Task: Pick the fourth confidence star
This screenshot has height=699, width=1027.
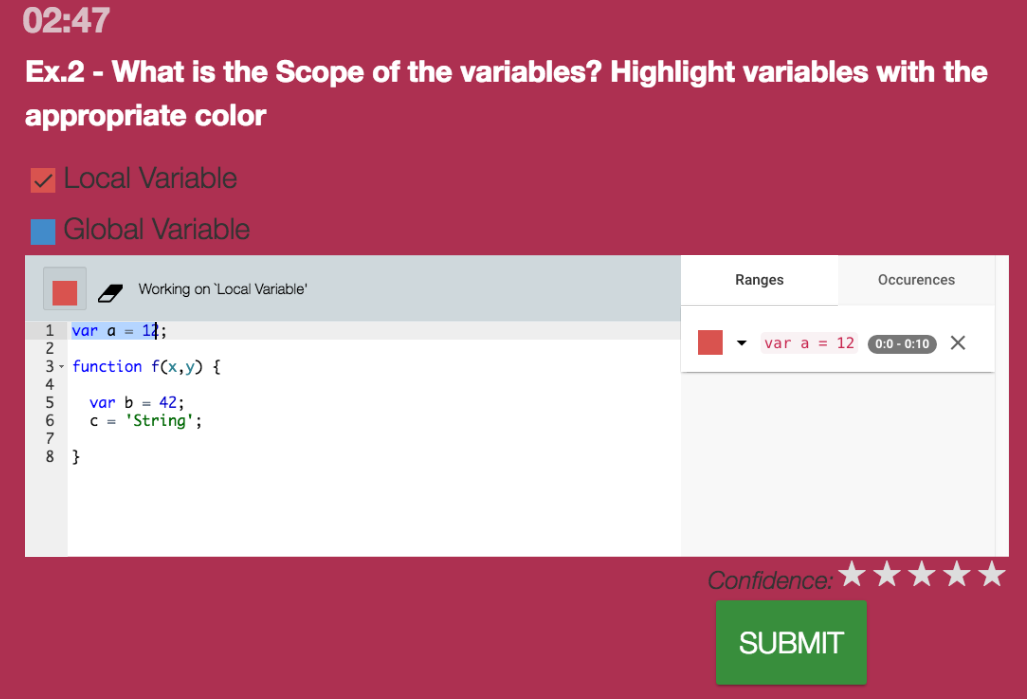Action: [x=957, y=574]
